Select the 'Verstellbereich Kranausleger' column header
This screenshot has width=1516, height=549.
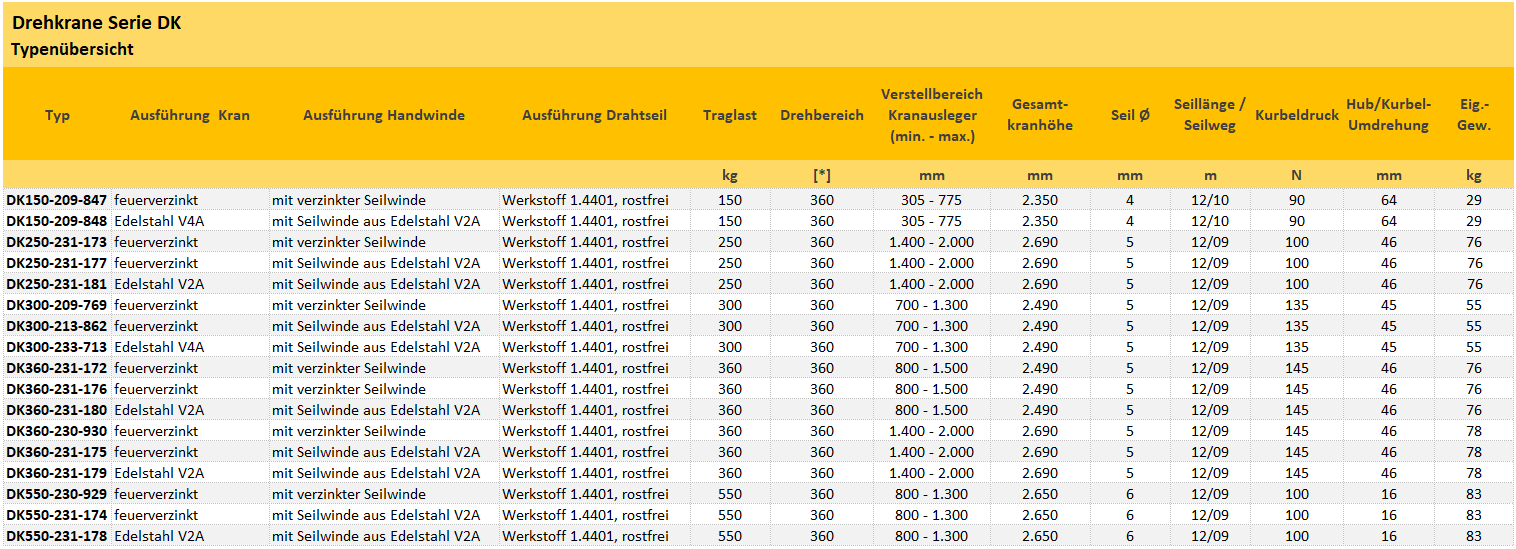coord(932,115)
